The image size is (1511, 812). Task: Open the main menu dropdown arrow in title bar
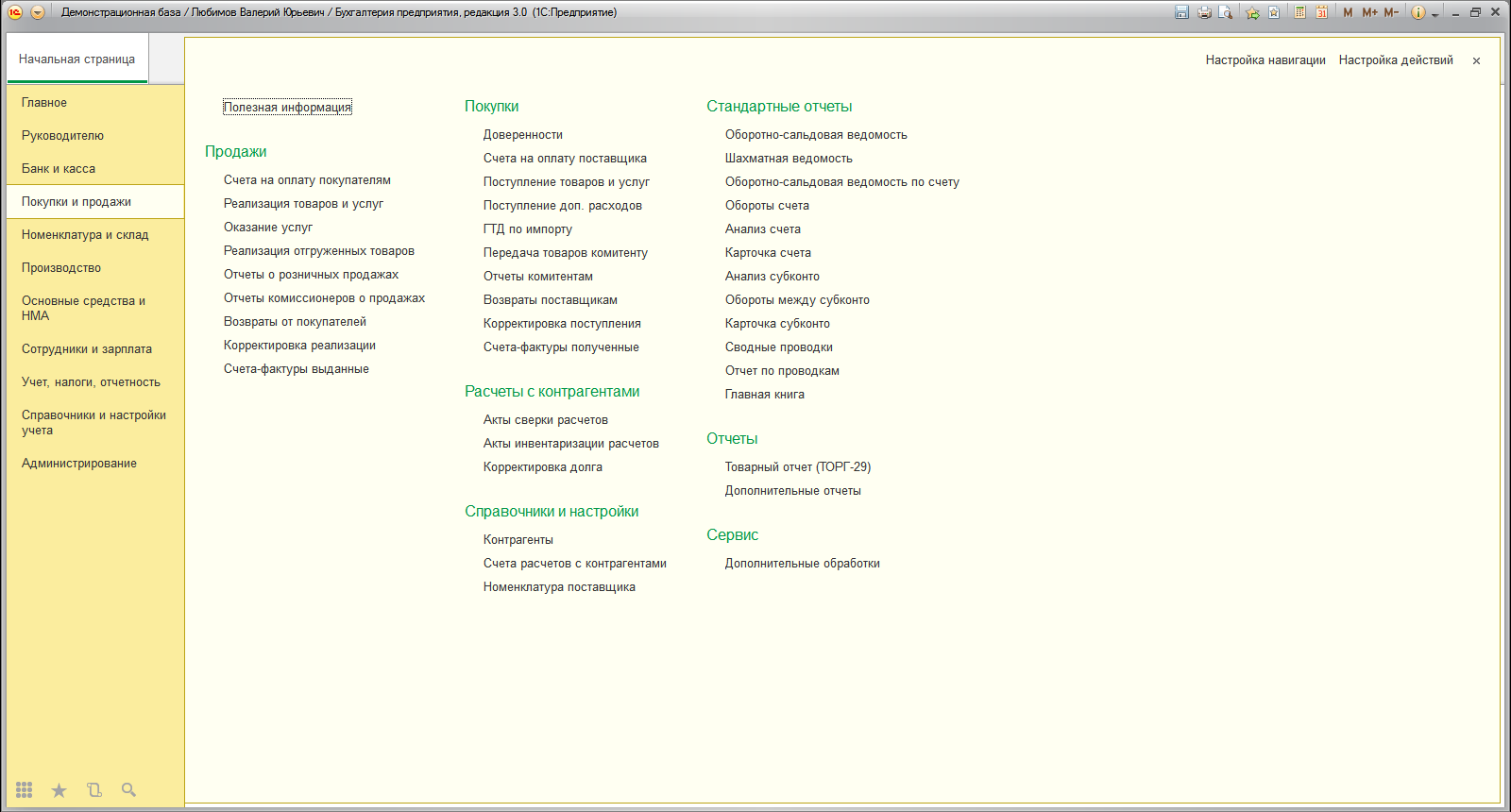click(x=38, y=12)
